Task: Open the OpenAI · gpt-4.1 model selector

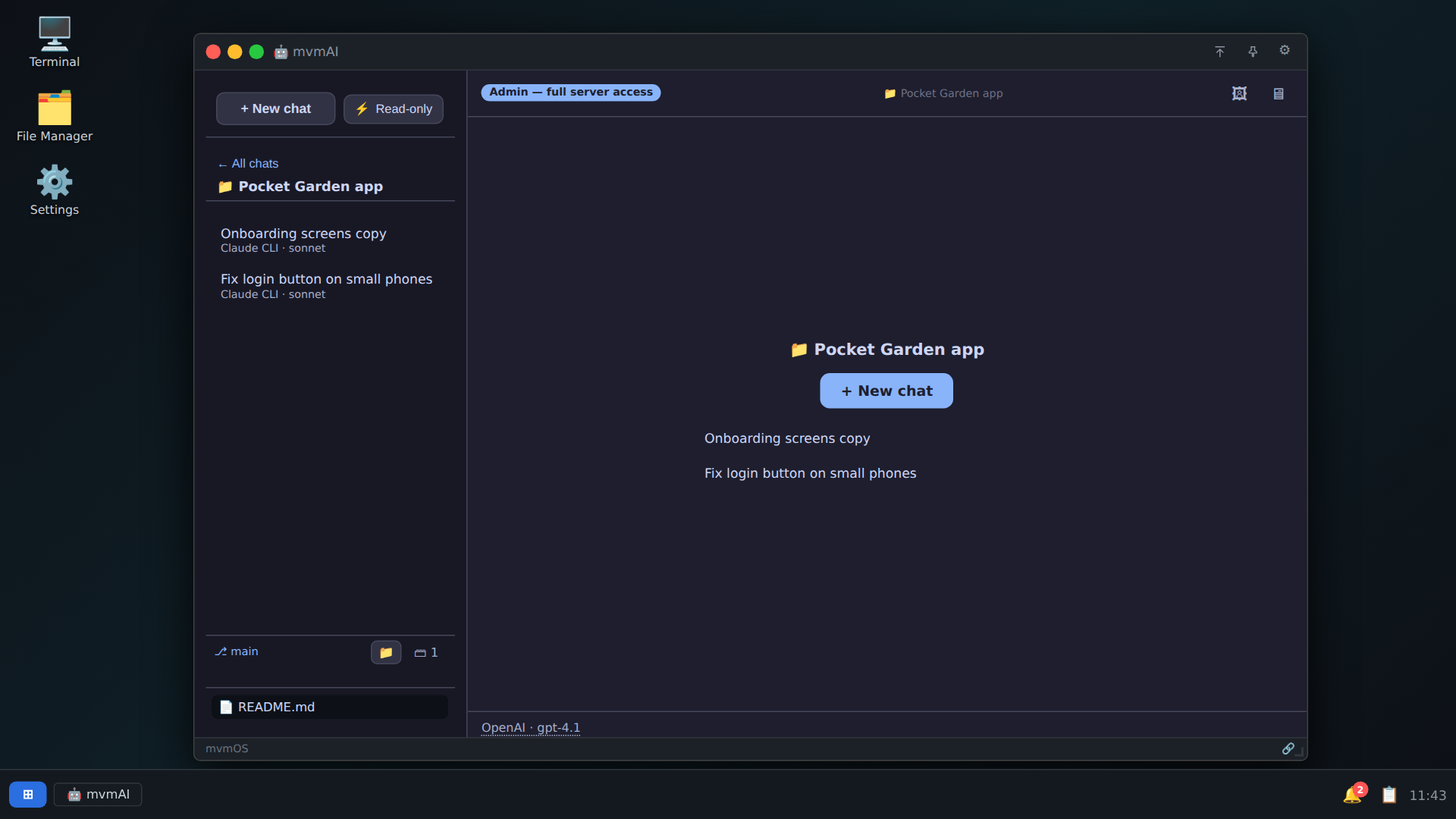Action: tap(531, 727)
